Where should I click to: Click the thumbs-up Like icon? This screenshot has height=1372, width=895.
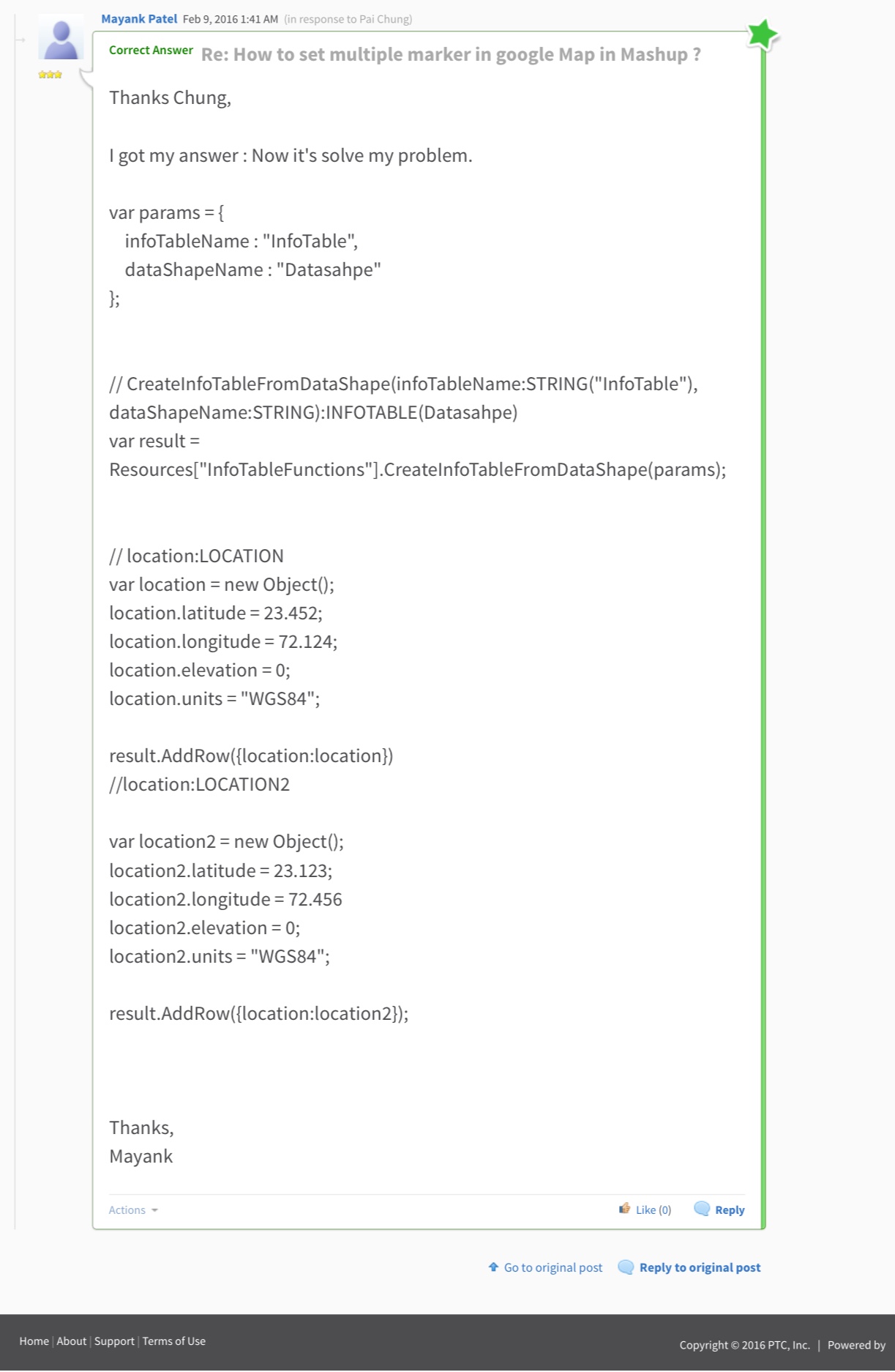(624, 1208)
